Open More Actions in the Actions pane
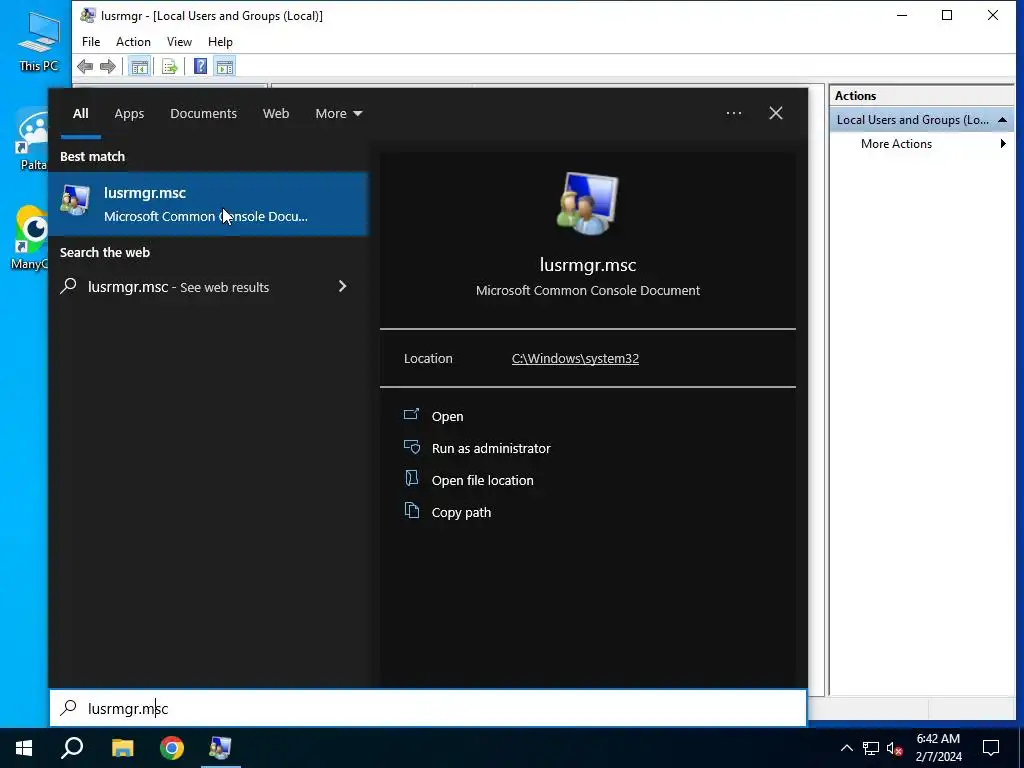The image size is (1024, 768). 896,144
